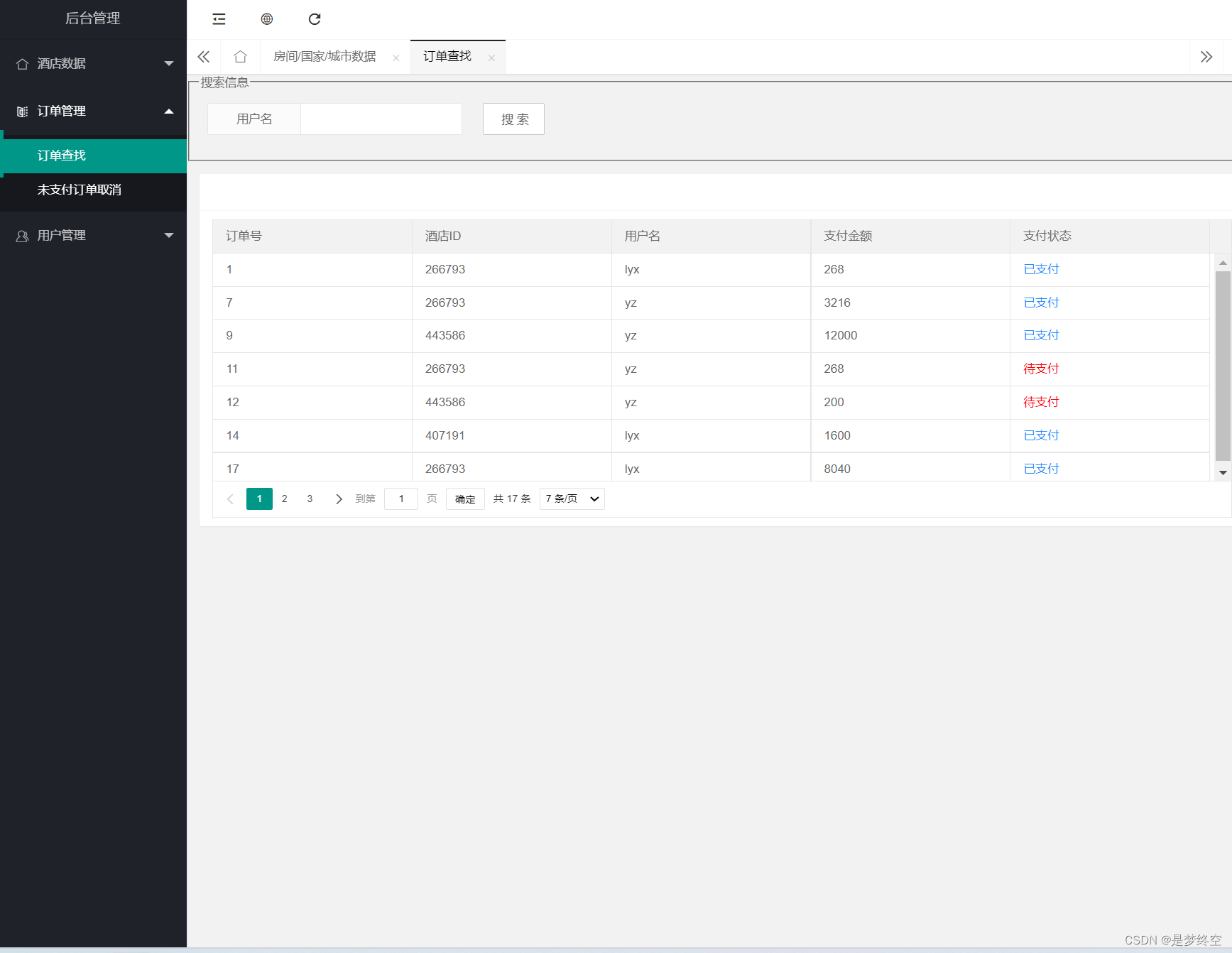Viewport: 1232px width, 953px height.
Task: Click the 支付状态 column header
Action: pyautogui.click(x=1110, y=236)
